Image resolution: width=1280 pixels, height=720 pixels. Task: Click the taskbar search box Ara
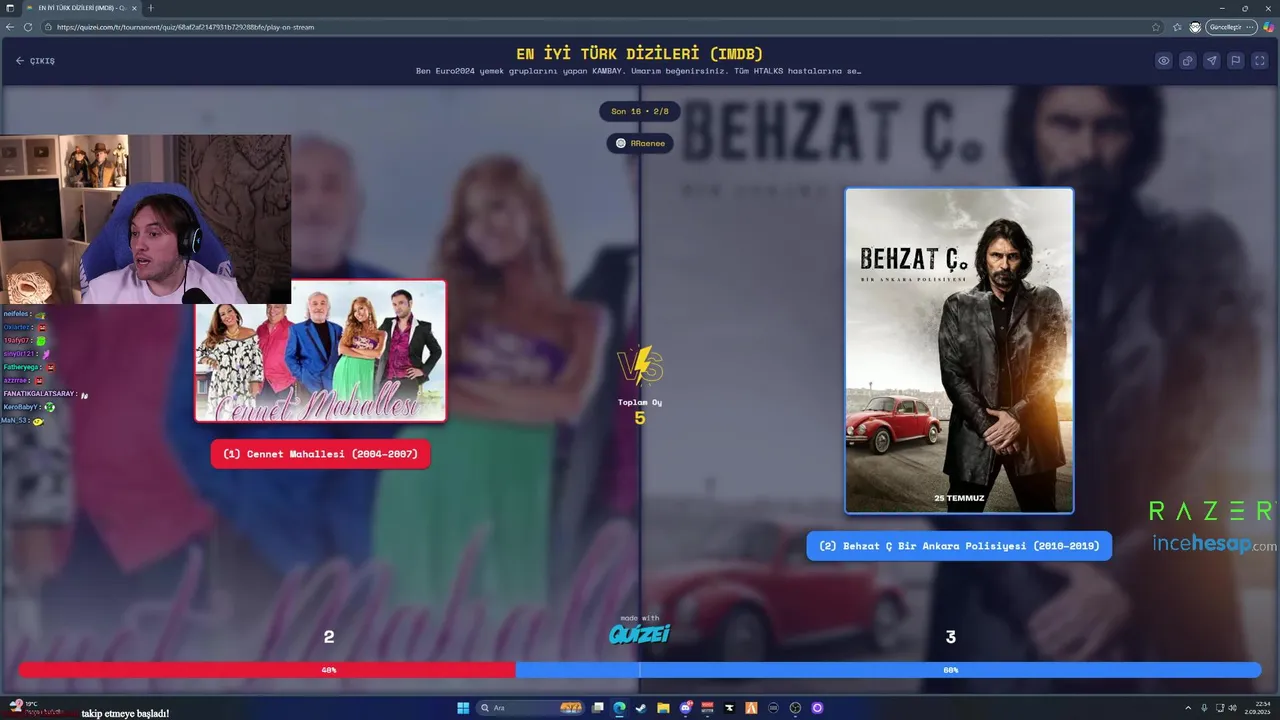coord(530,708)
